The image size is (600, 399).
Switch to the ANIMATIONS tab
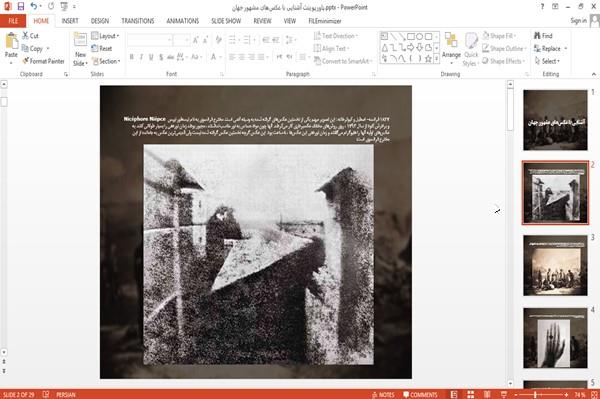[x=183, y=21]
